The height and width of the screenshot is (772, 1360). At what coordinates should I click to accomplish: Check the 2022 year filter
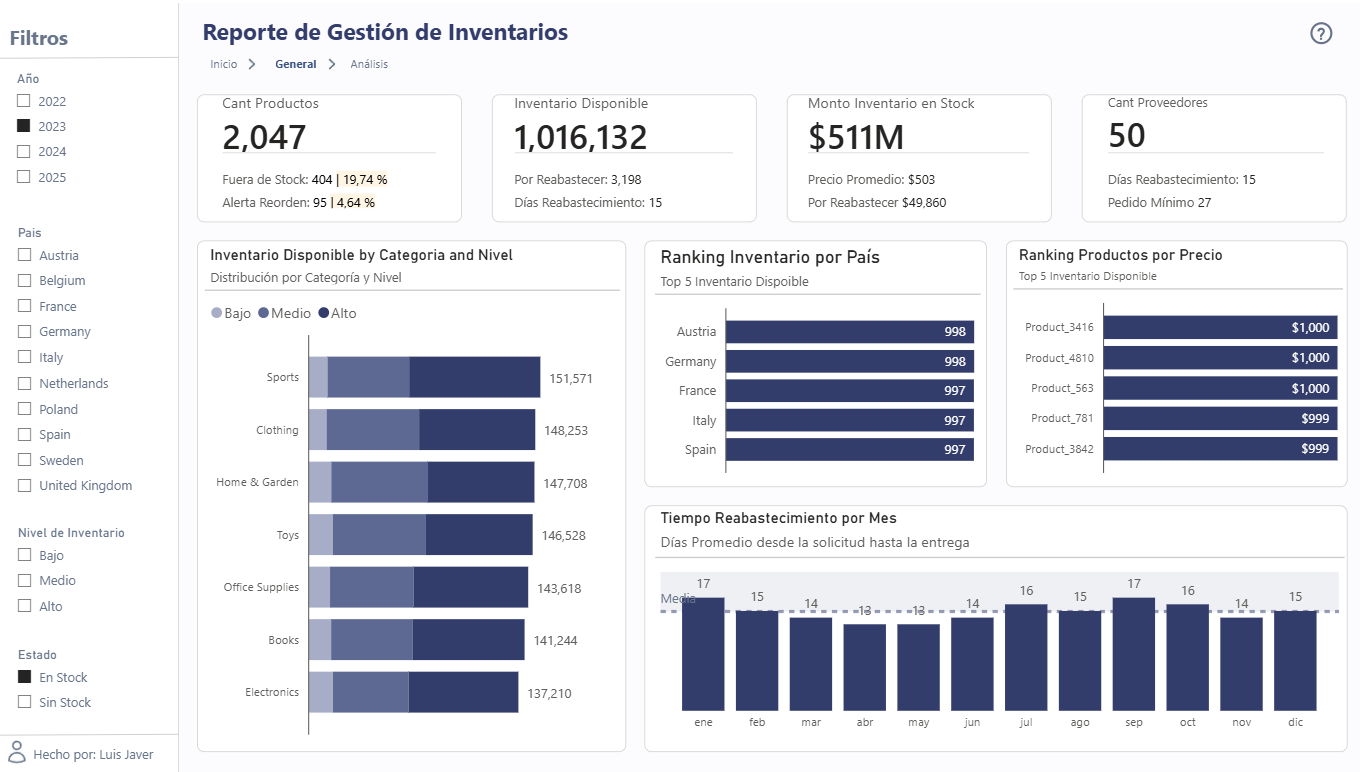(24, 101)
